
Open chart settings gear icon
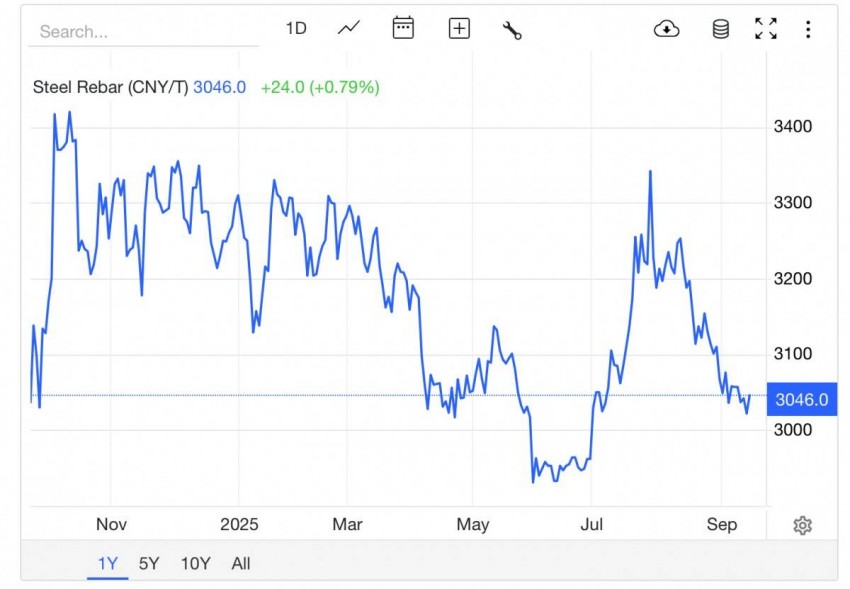click(802, 525)
